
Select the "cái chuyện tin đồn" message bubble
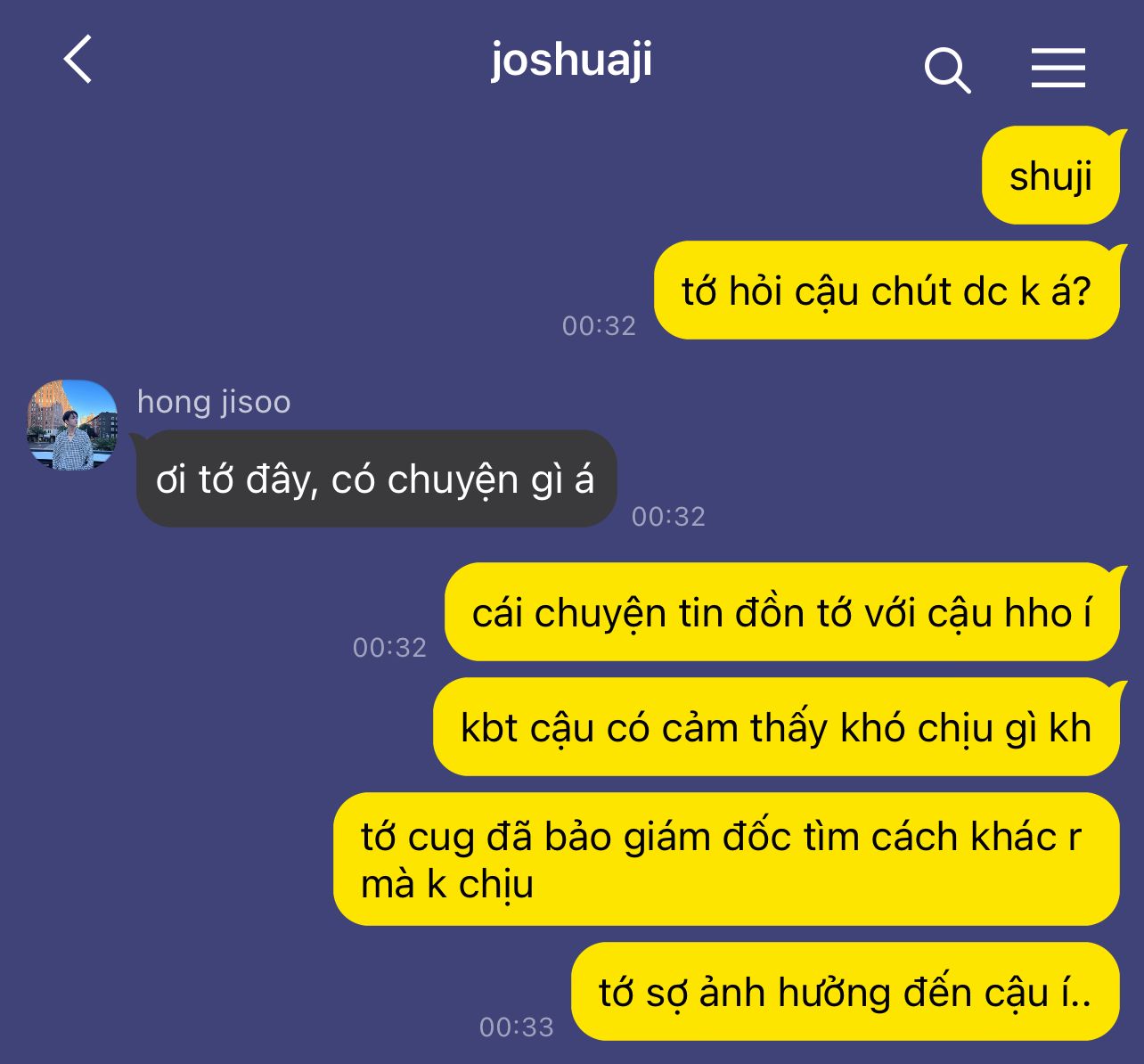(x=782, y=612)
